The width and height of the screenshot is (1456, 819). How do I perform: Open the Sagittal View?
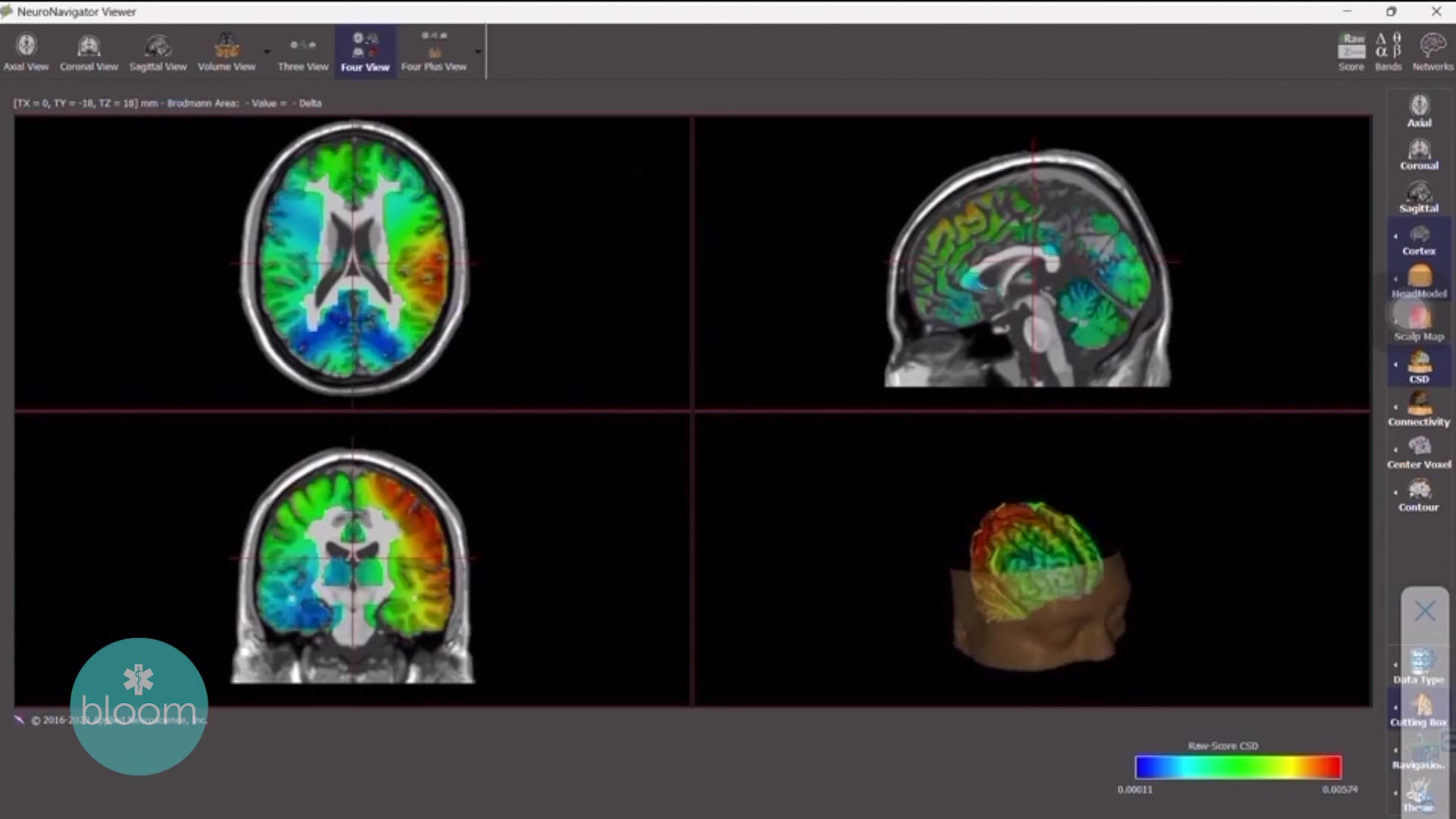click(158, 51)
